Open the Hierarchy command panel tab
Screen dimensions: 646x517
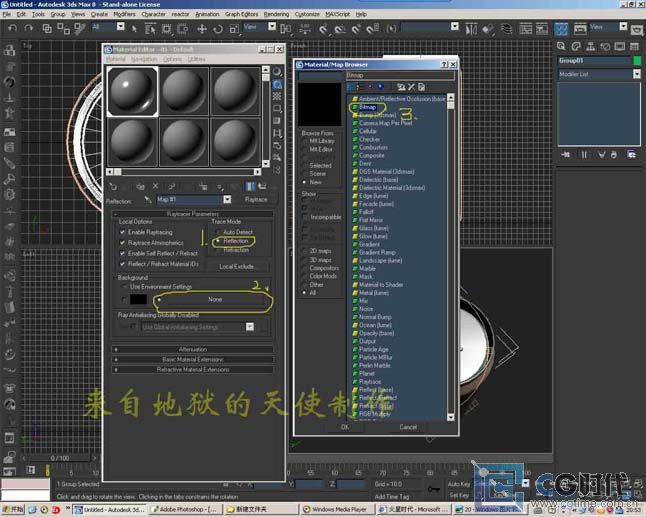pos(590,46)
